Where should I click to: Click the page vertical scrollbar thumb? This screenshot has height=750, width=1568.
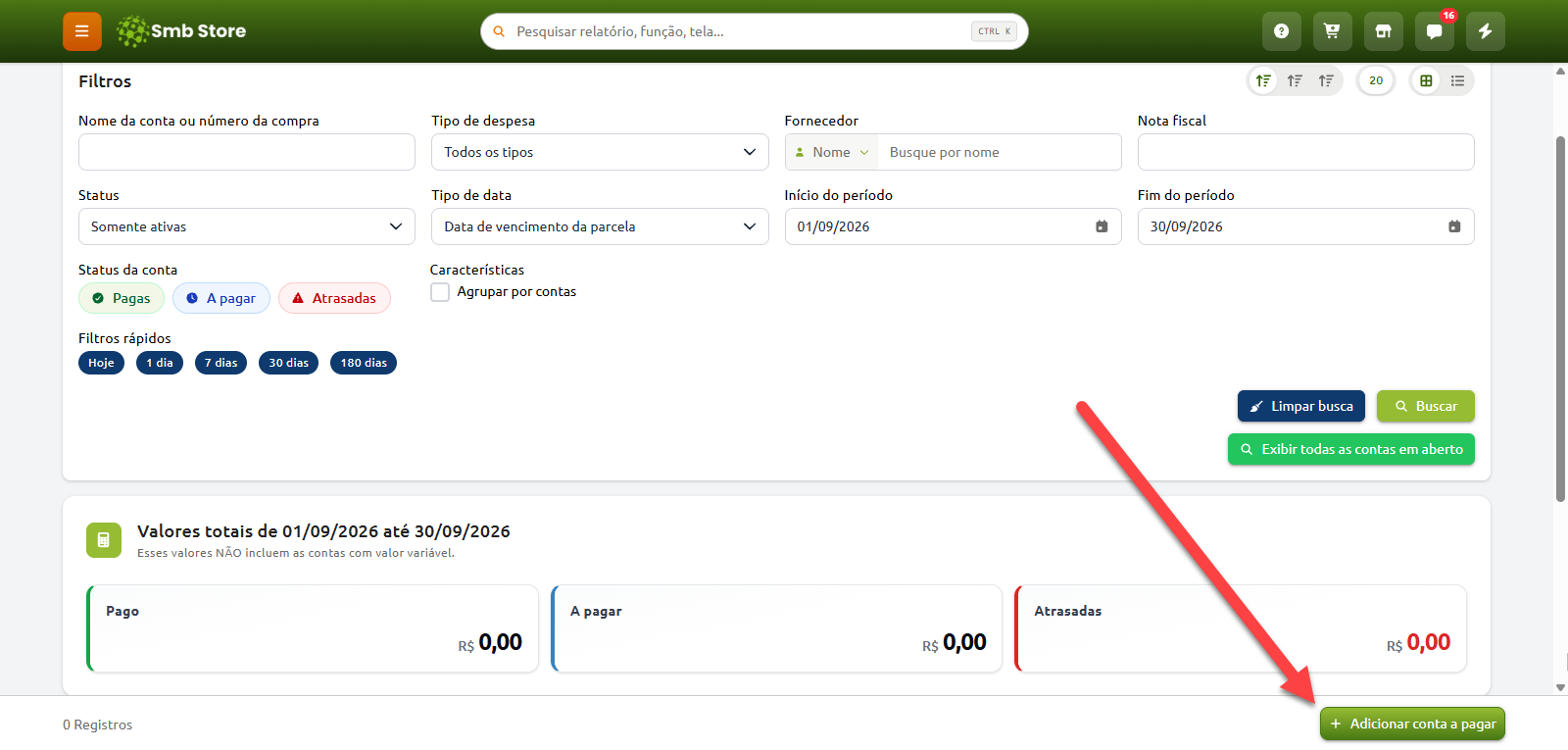1560,319
